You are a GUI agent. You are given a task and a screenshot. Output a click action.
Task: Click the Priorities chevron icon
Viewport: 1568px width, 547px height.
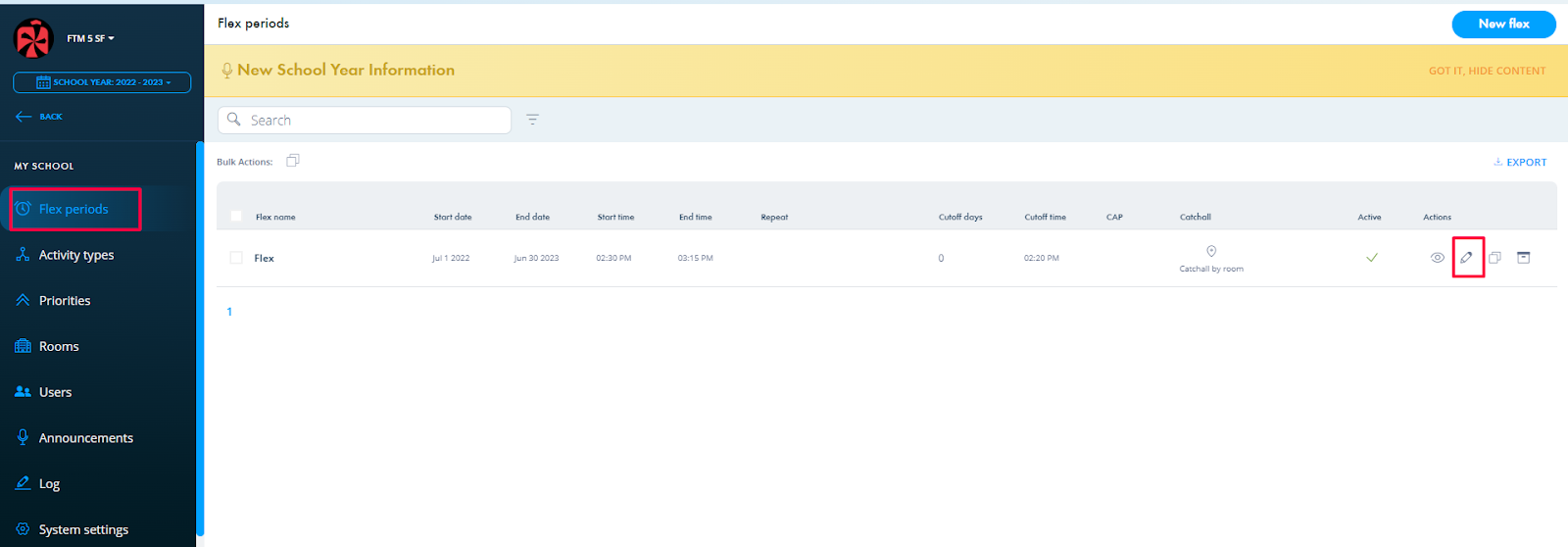click(x=23, y=300)
